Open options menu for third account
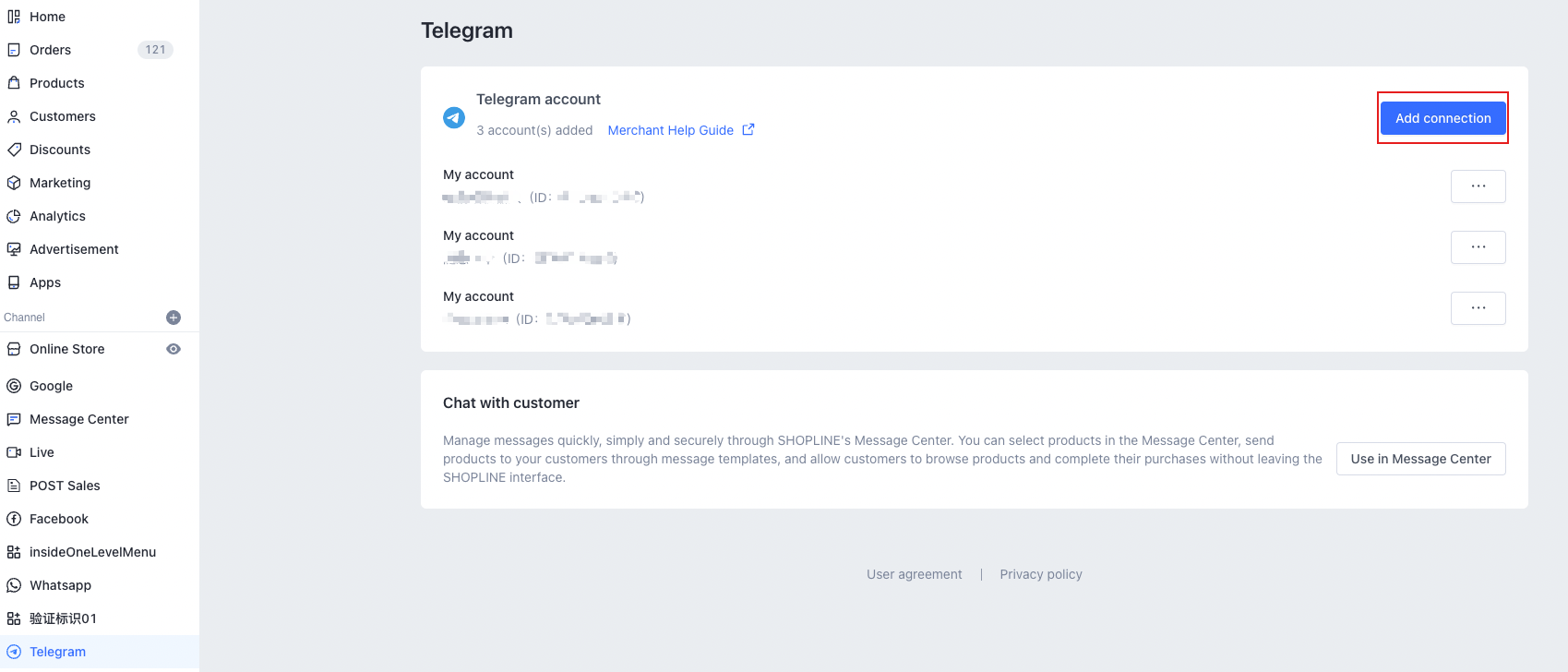 [x=1478, y=308]
